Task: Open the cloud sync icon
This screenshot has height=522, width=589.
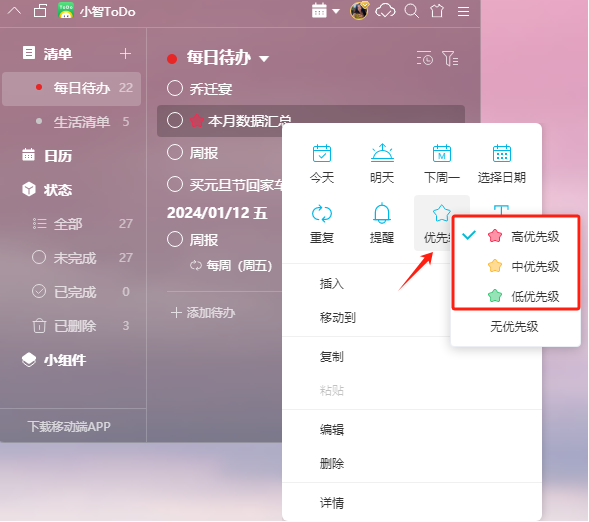Action: pos(385,11)
